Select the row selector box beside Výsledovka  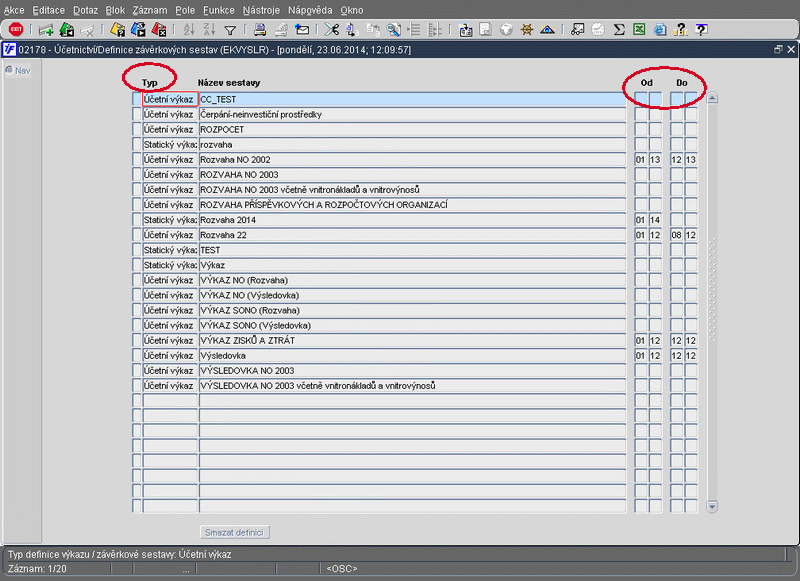(x=136, y=356)
